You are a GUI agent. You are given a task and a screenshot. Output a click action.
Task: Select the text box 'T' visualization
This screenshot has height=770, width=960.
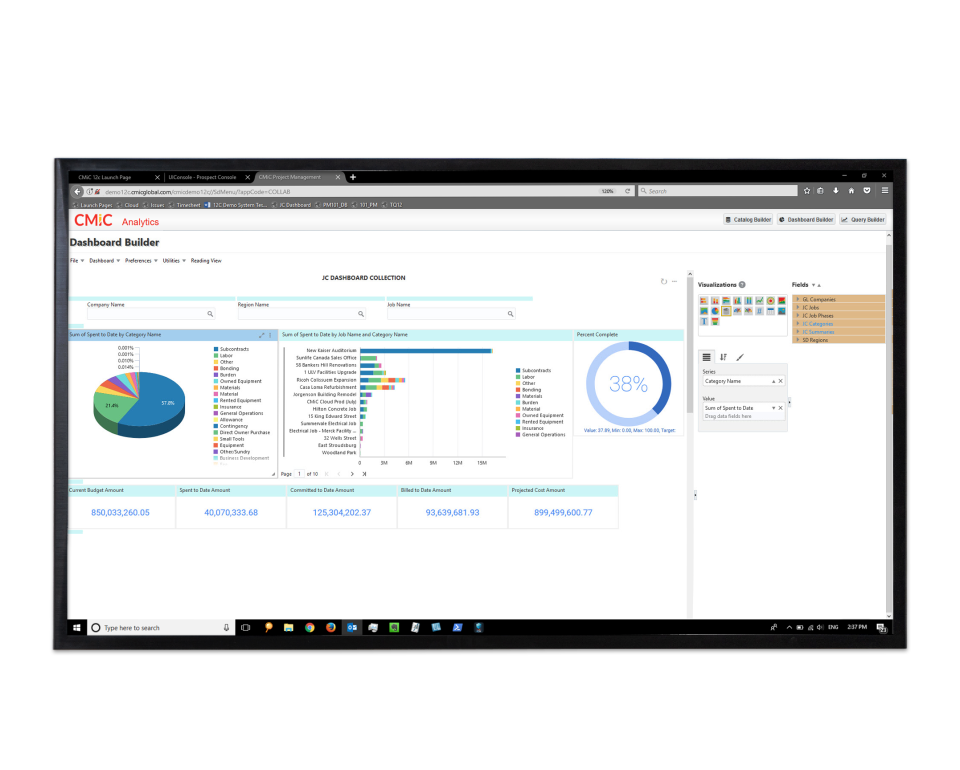(704, 321)
